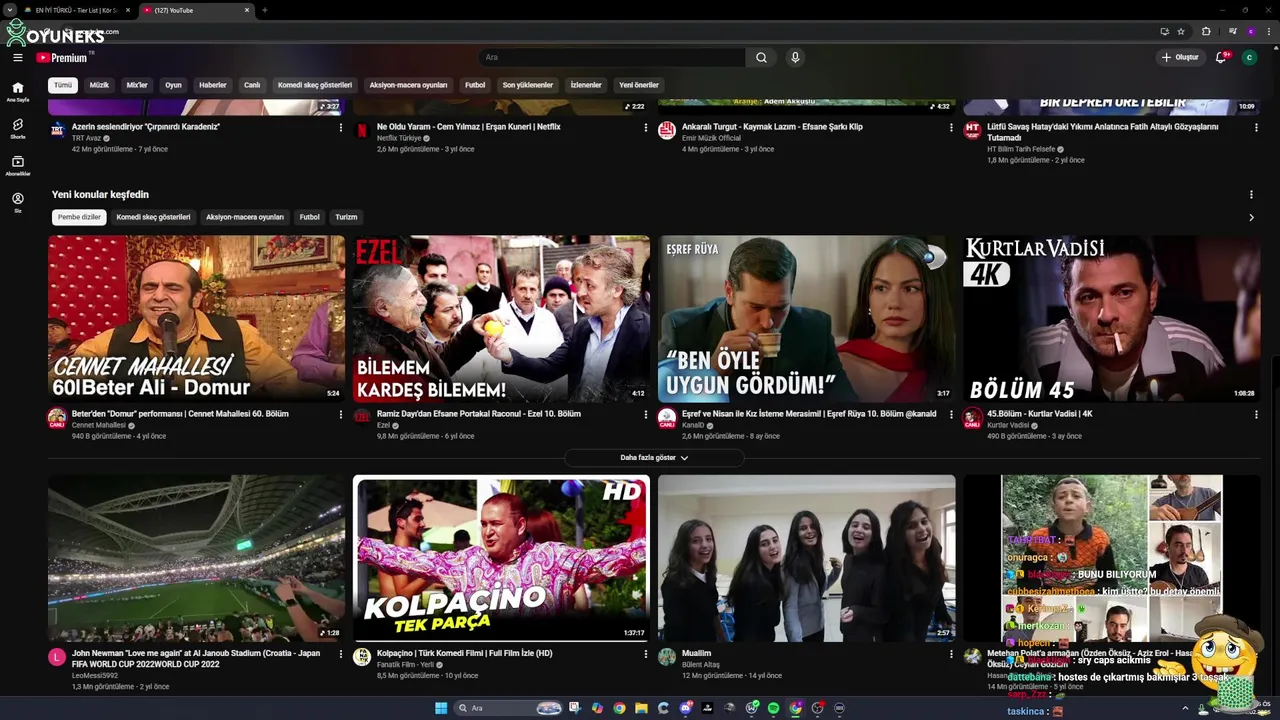Open options for Ezel 10. Bölüm video
1280x720 pixels.
[646, 414]
